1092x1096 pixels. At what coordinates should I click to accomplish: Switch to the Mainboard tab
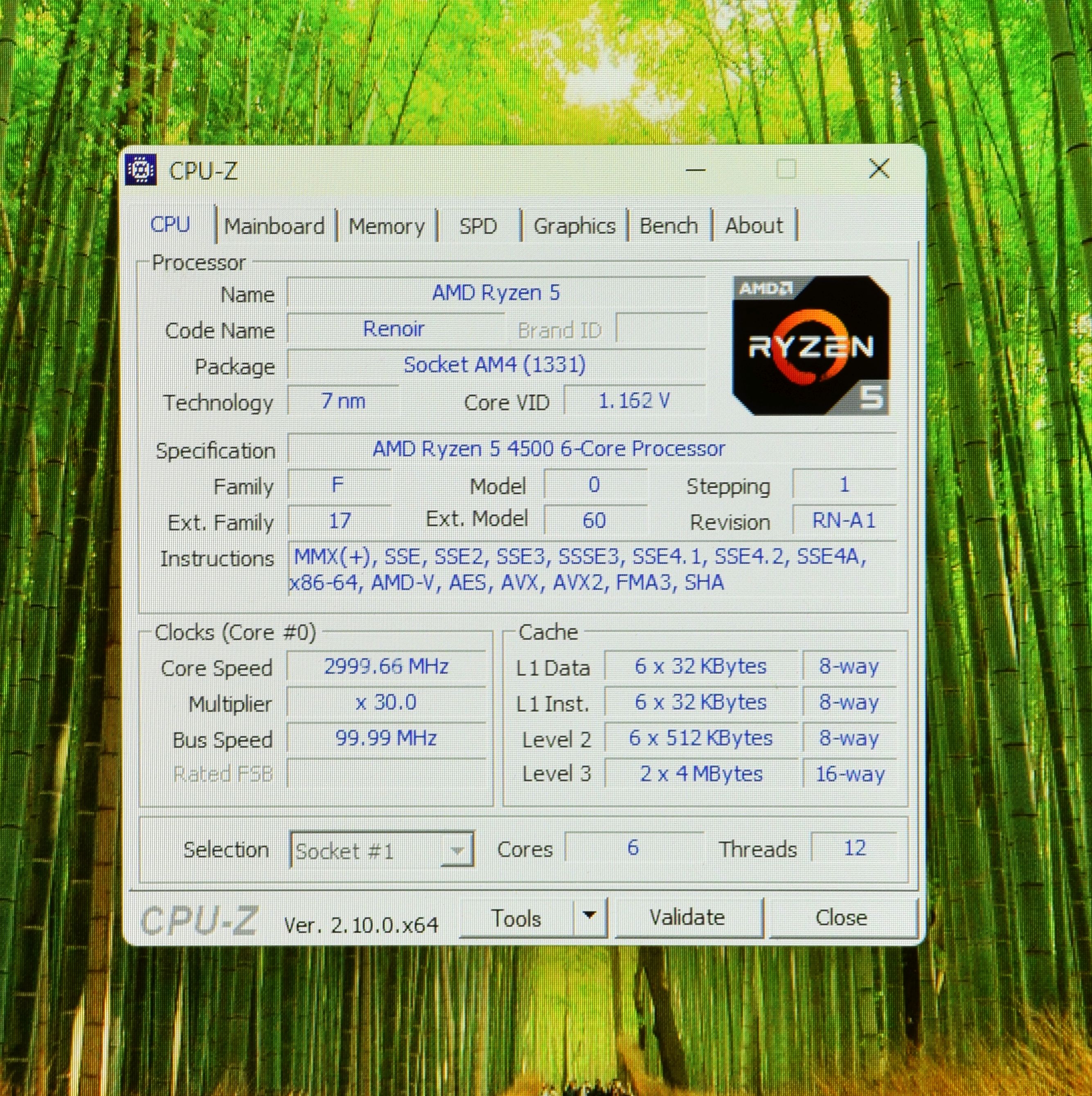click(275, 226)
